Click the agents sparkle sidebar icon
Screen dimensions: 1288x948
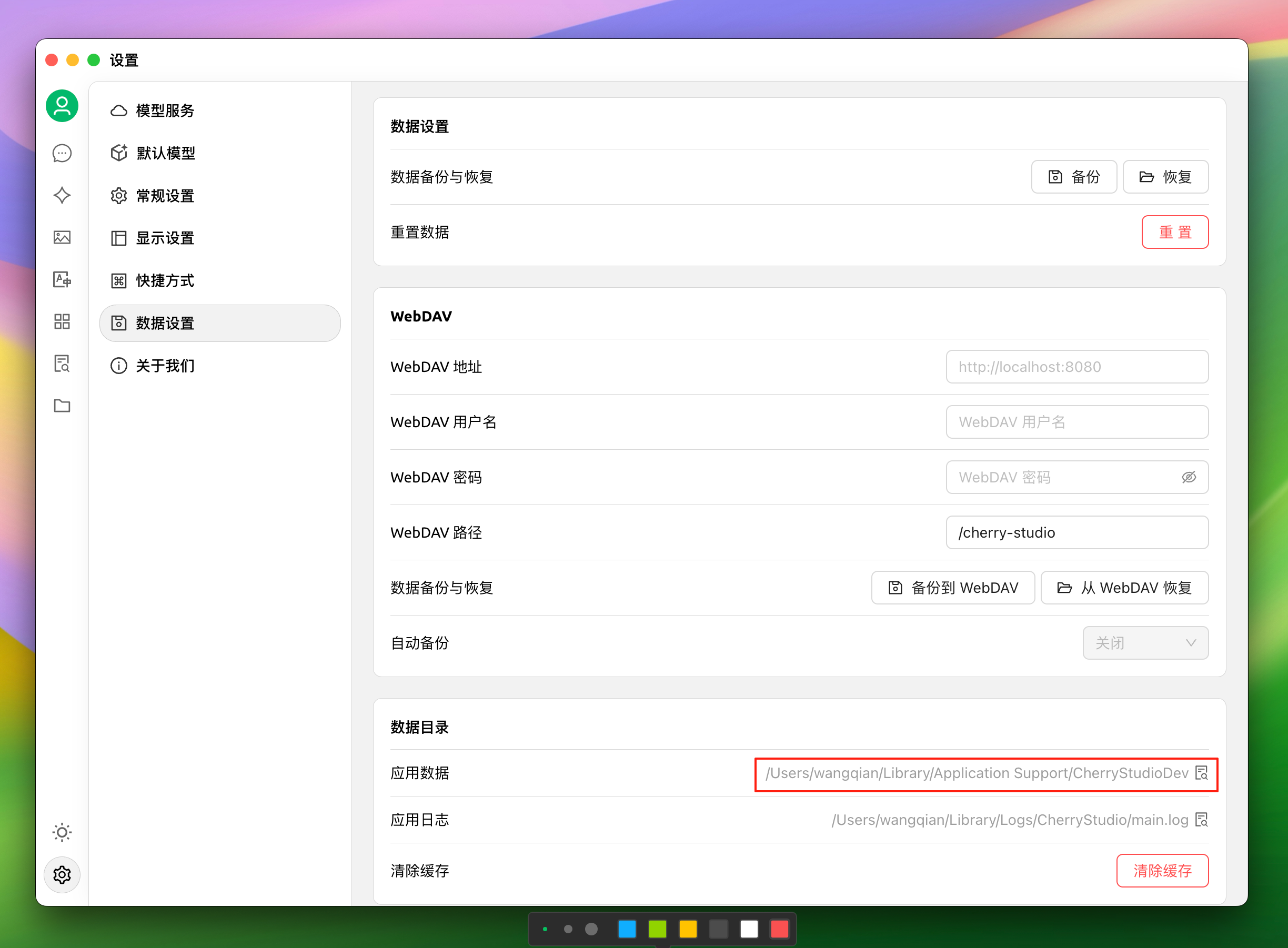tap(62, 195)
